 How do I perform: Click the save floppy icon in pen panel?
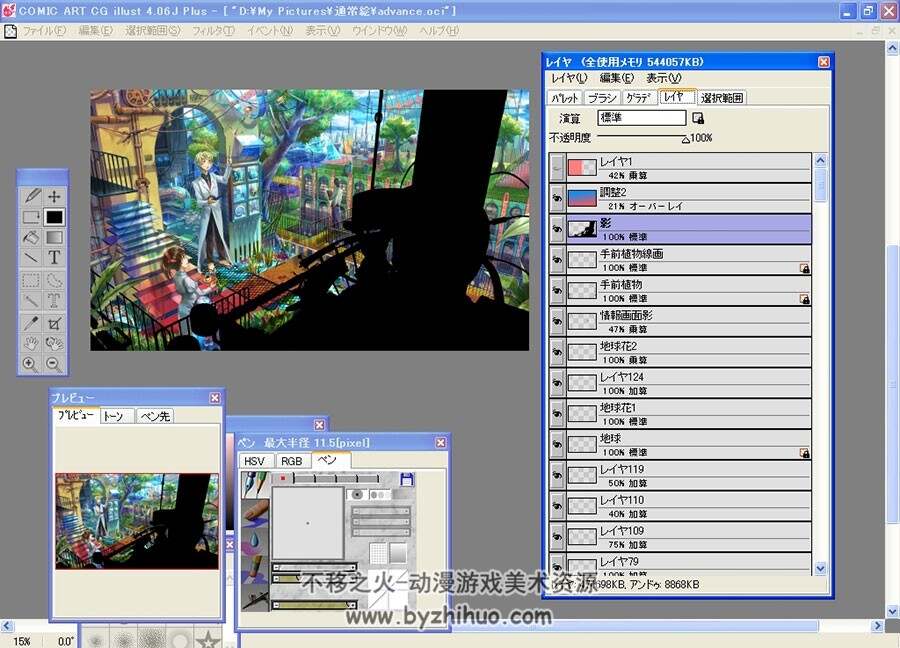(406, 479)
